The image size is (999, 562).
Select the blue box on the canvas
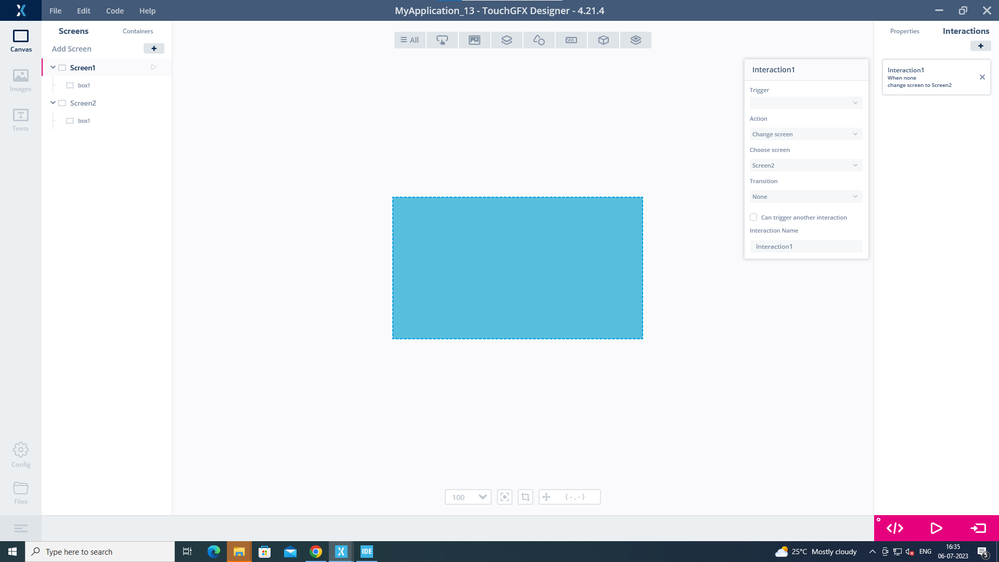(517, 268)
